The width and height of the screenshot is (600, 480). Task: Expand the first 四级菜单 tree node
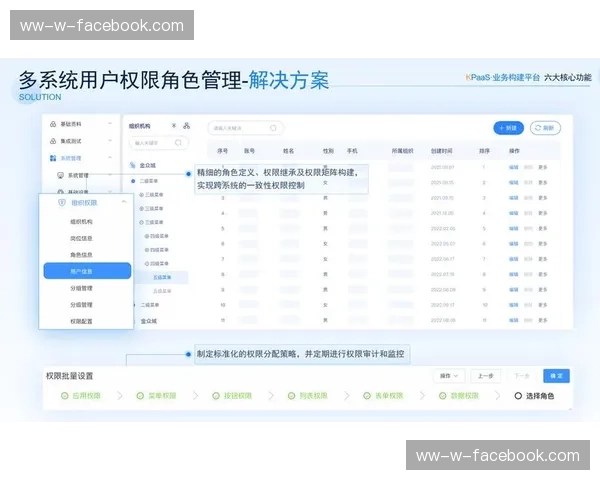(x=147, y=236)
